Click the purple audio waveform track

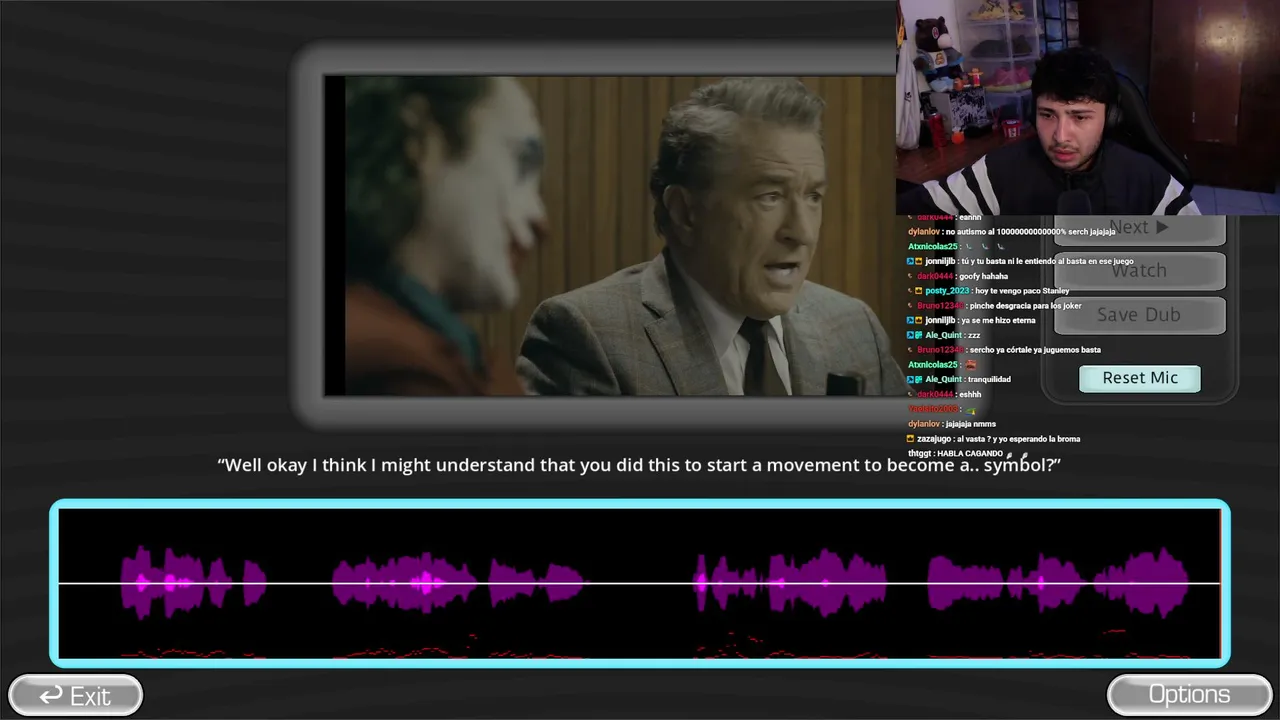coord(640,583)
